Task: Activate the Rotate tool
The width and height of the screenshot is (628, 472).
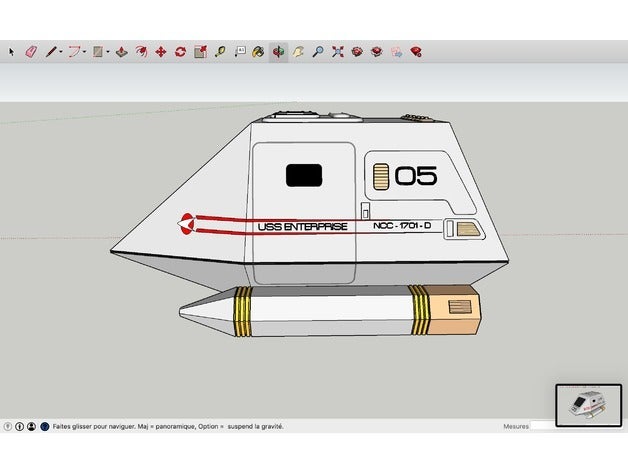Action: pos(181,52)
